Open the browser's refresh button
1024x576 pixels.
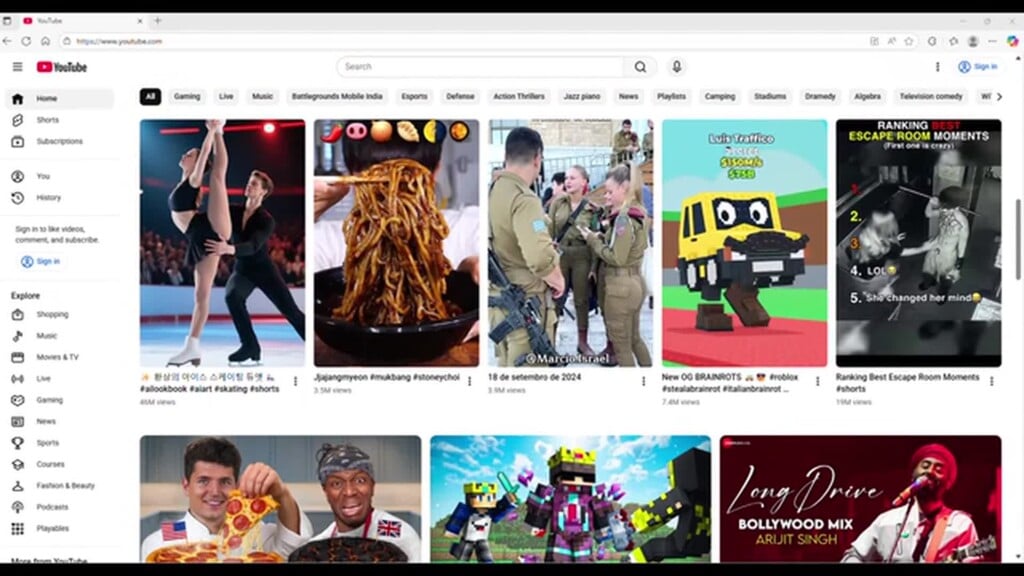[x=26, y=41]
